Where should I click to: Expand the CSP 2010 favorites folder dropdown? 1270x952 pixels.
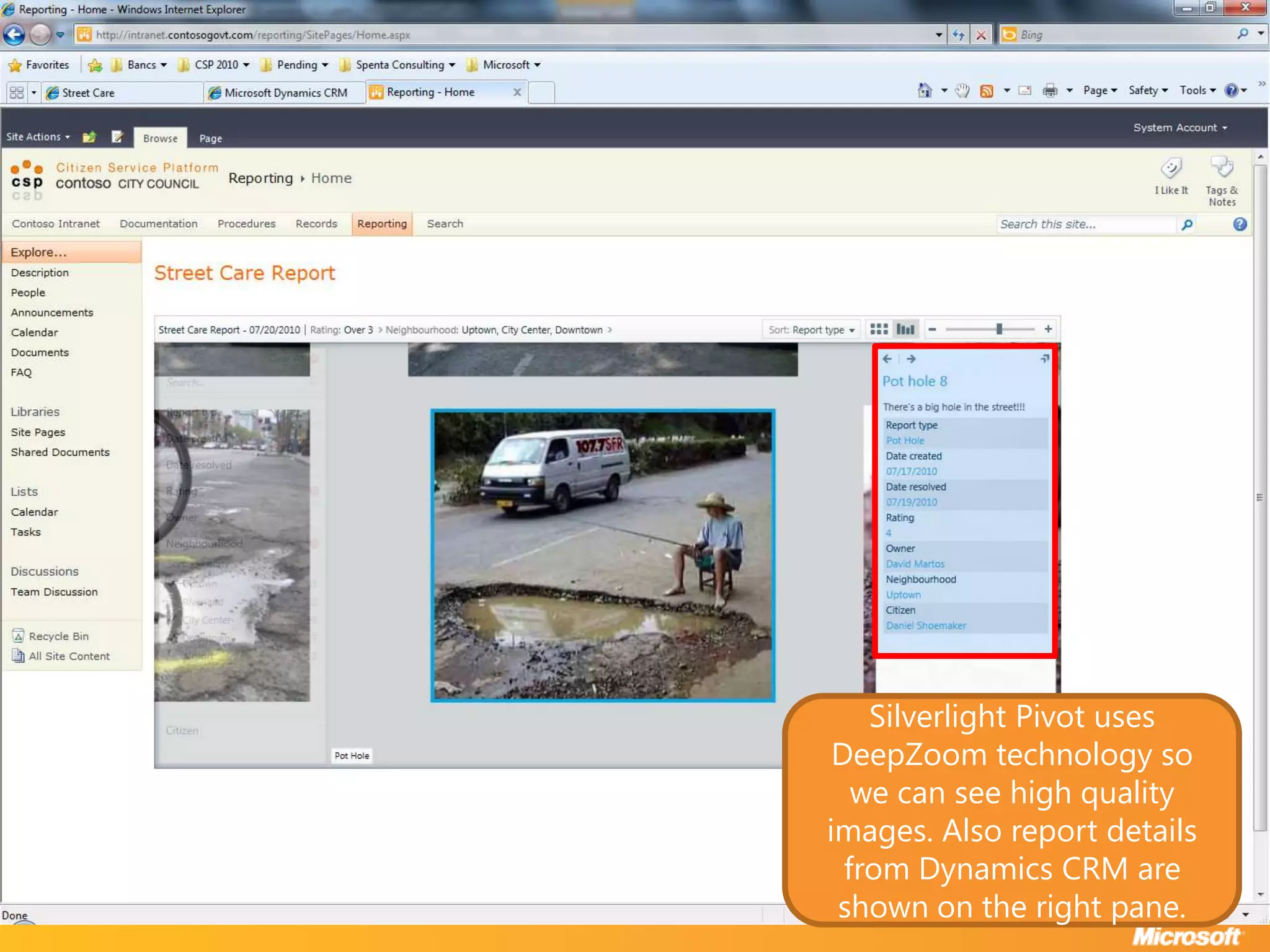pos(246,65)
